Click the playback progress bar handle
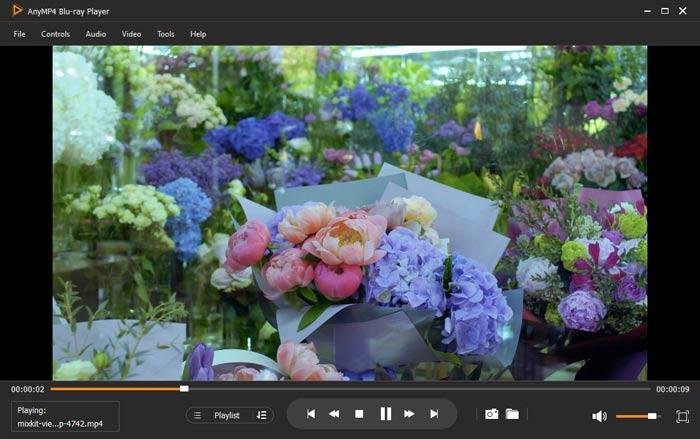This screenshot has height=439, width=700. click(184, 389)
